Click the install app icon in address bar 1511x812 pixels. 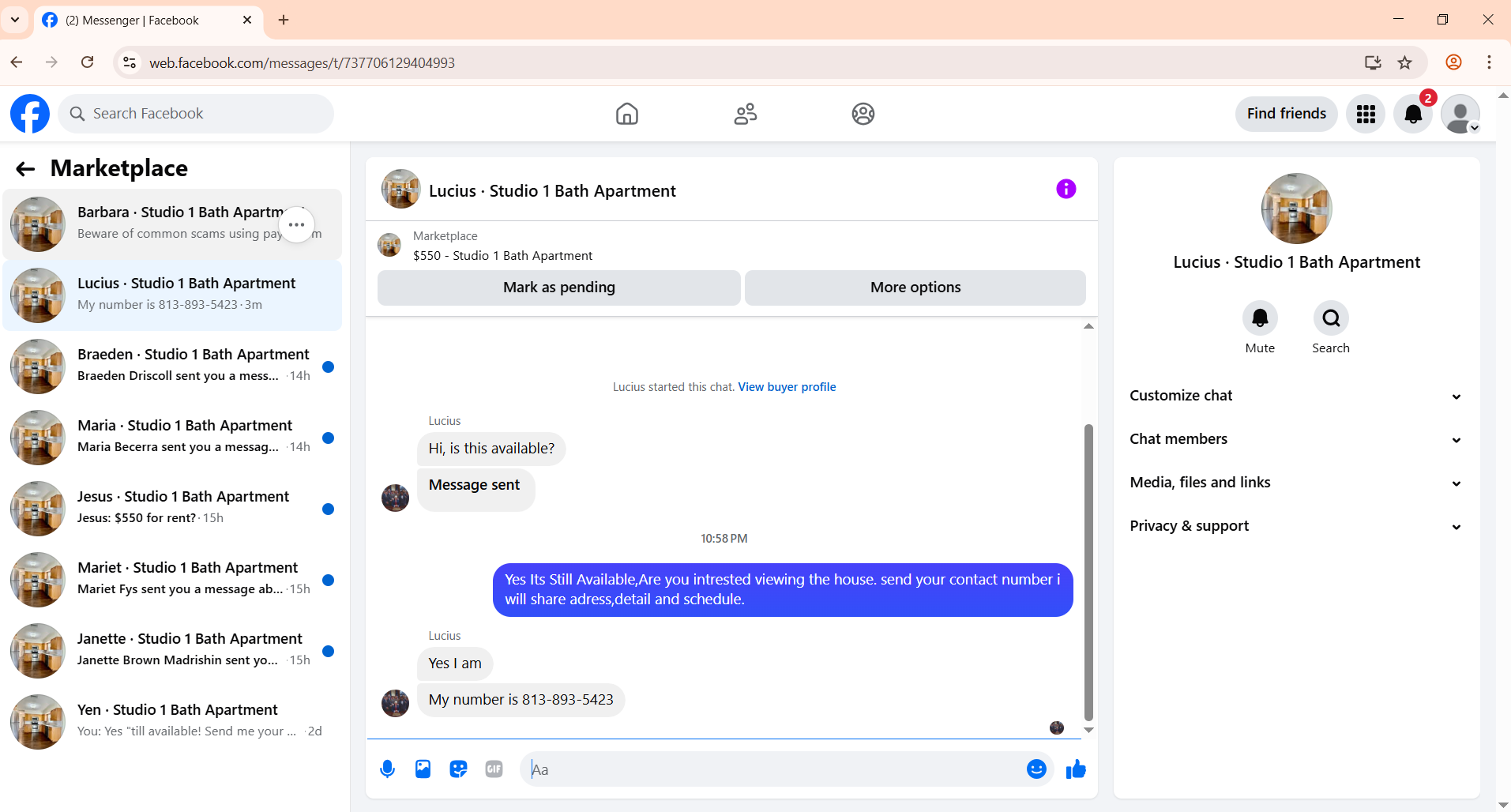click(x=1373, y=62)
